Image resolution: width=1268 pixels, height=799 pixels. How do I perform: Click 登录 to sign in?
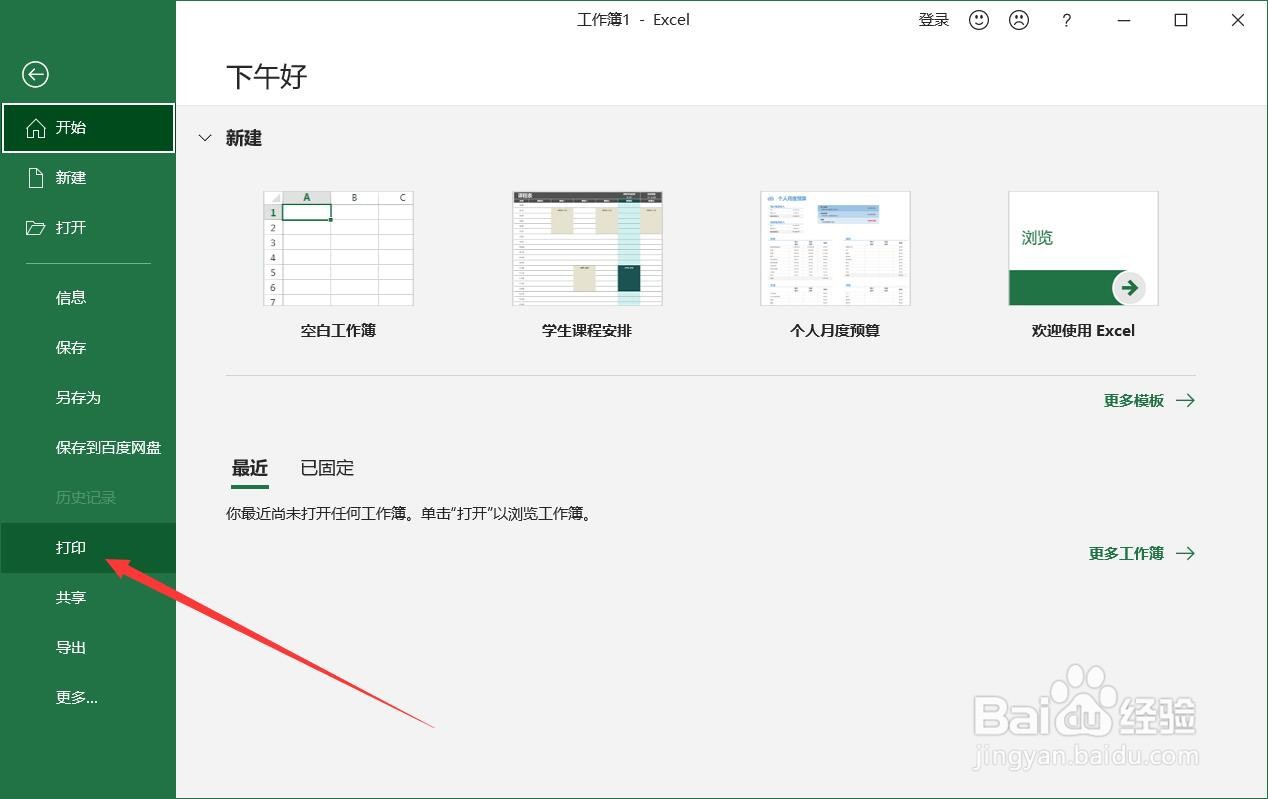[x=934, y=20]
